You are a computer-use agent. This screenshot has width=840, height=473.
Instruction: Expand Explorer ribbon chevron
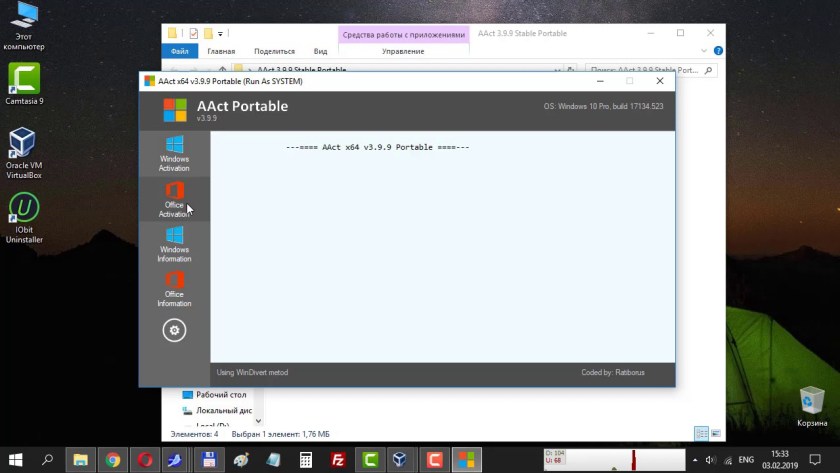pyautogui.click(x=704, y=50)
